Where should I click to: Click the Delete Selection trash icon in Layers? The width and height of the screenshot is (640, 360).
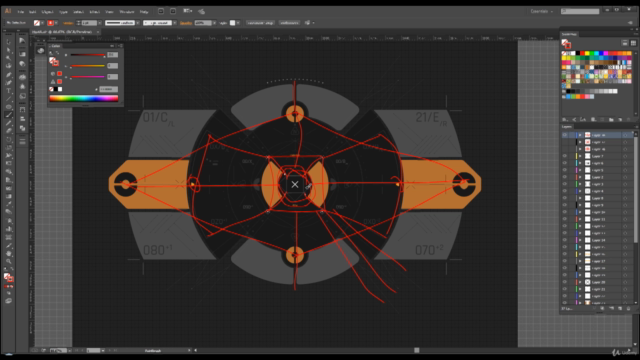(x=629, y=309)
